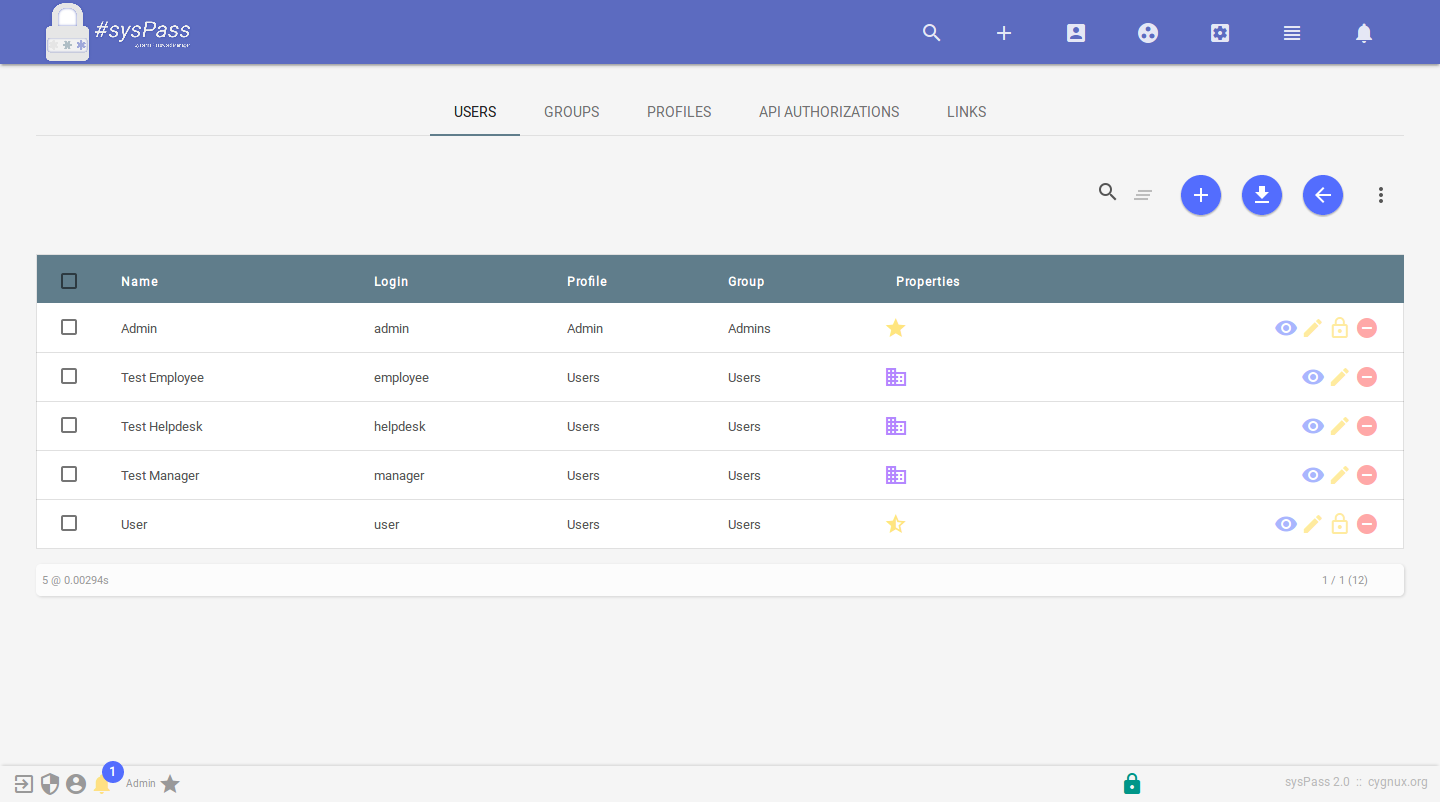
Task: Click the magnifier icon above the users table
Action: [x=1108, y=192]
